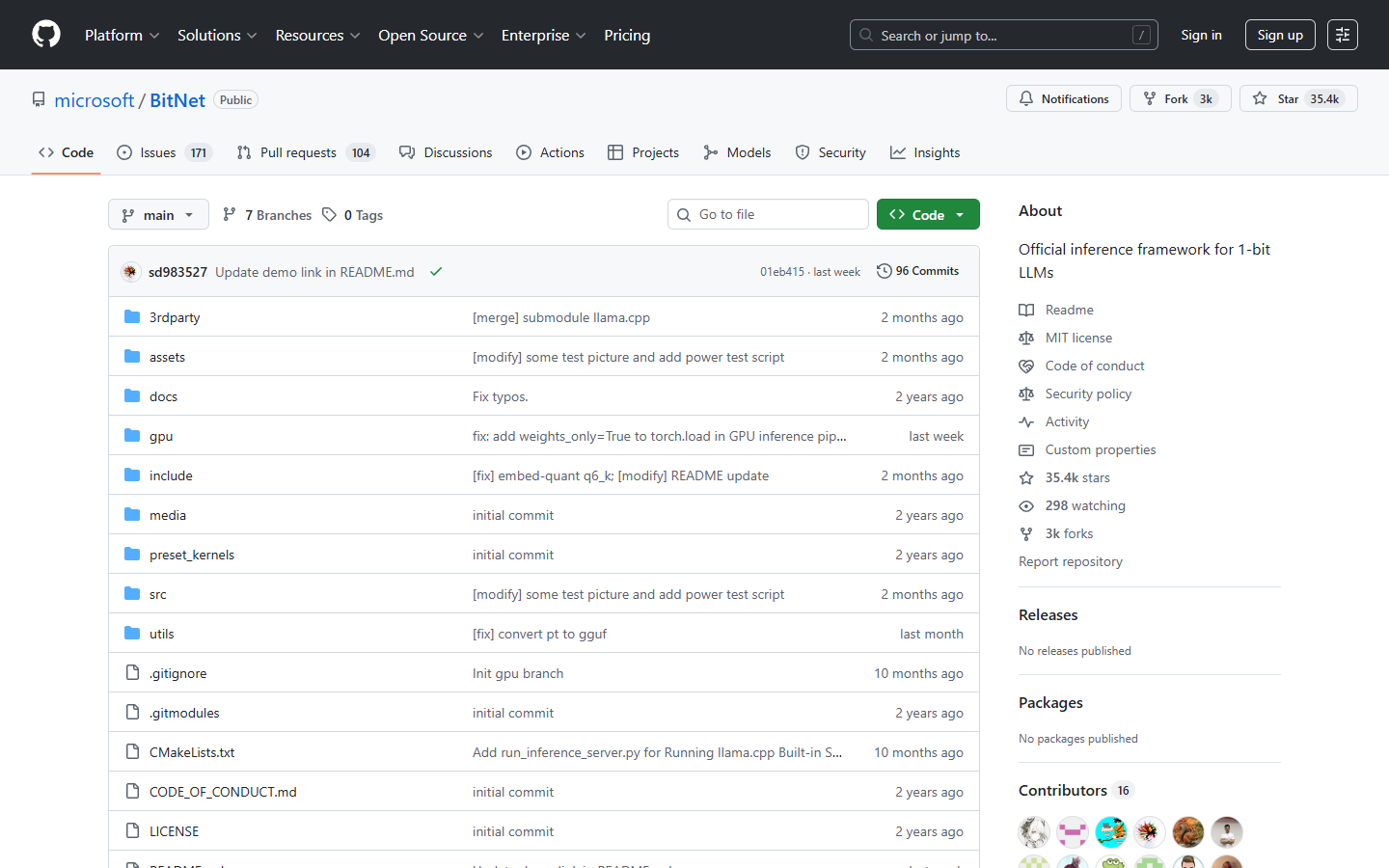This screenshot has width=1389, height=868.
Task: Star the repository using the star icon
Action: pyautogui.click(x=1260, y=97)
